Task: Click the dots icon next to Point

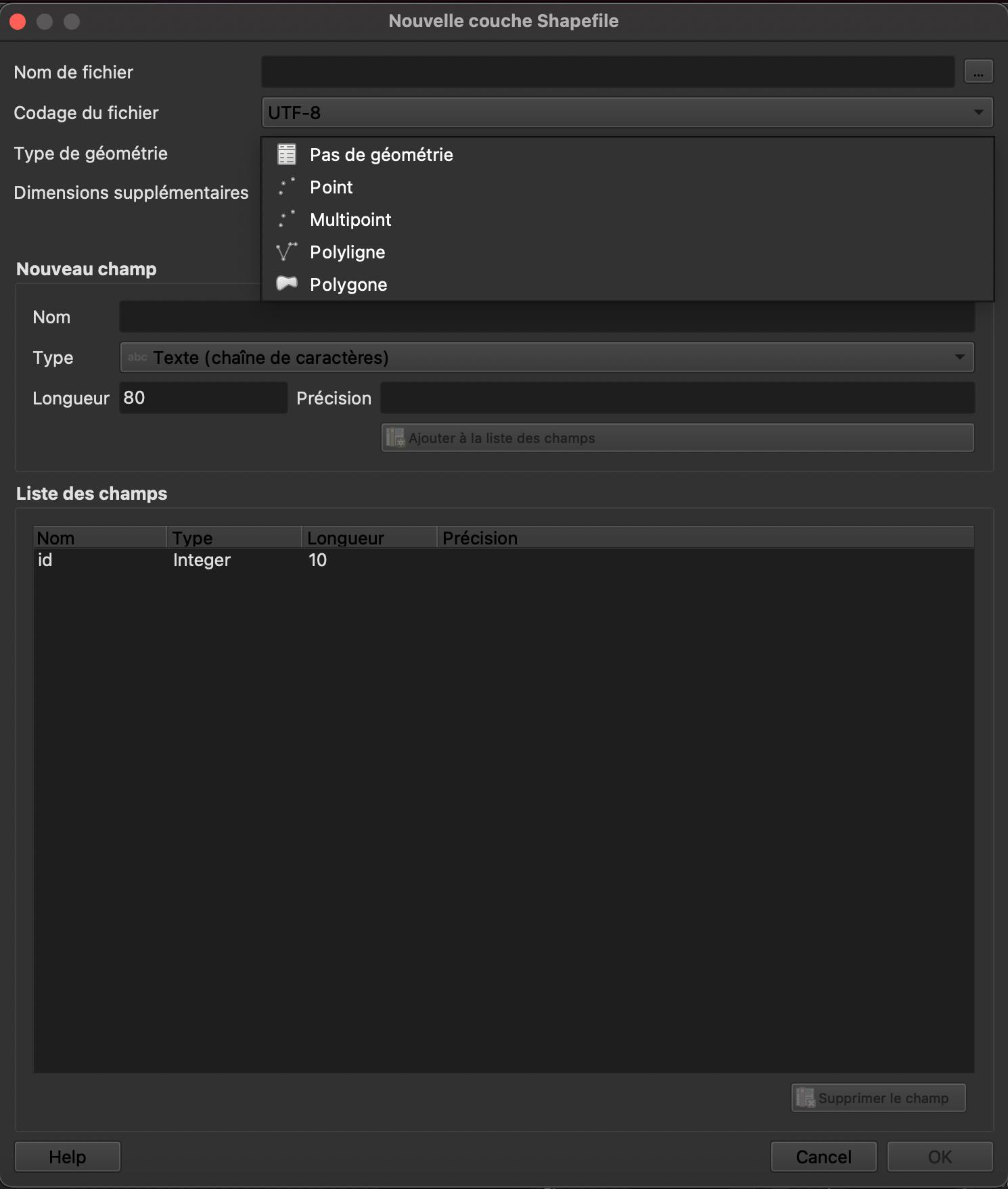Action: click(x=287, y=187)
